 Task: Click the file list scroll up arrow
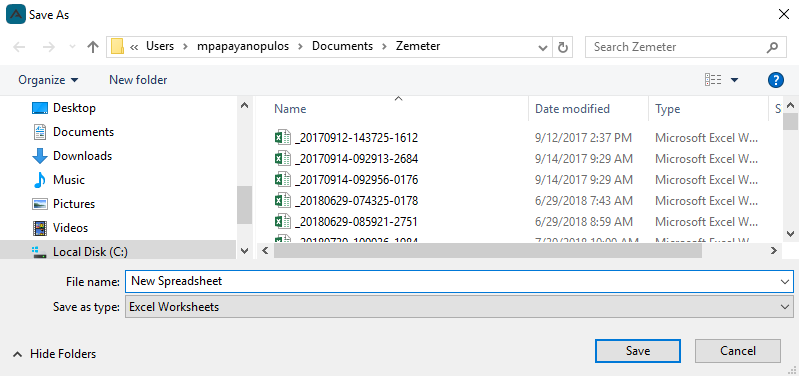(790, 105)
